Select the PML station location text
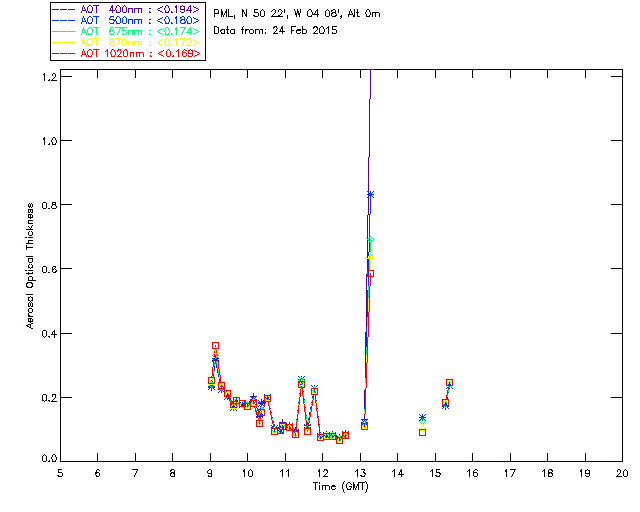Screen dimensions: 640x512 (297, 14)
